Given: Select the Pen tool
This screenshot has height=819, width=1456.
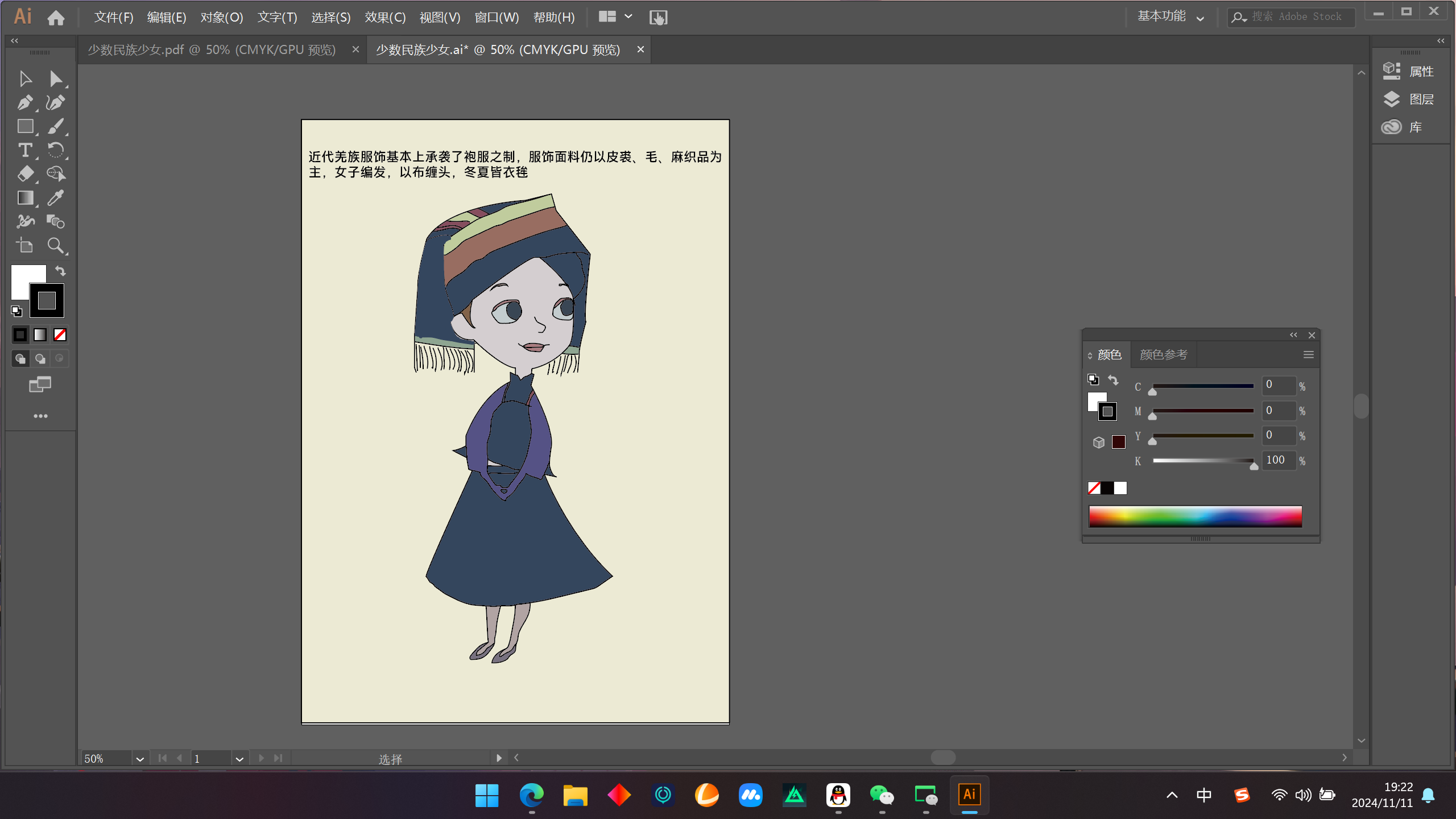Looking at the screenshot, I should point(25,102).
